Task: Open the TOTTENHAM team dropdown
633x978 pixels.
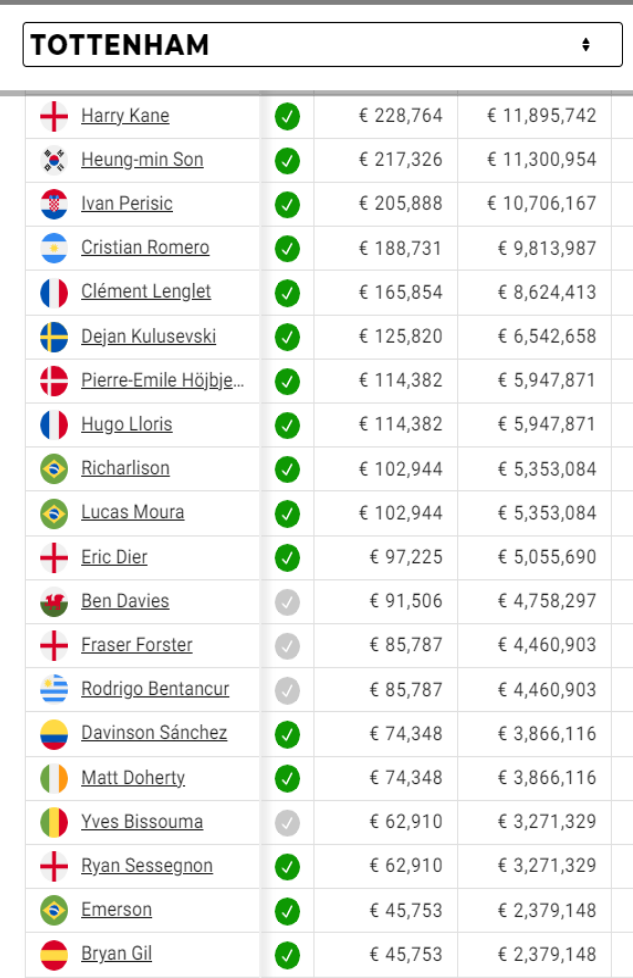Action: coord(322,44)
